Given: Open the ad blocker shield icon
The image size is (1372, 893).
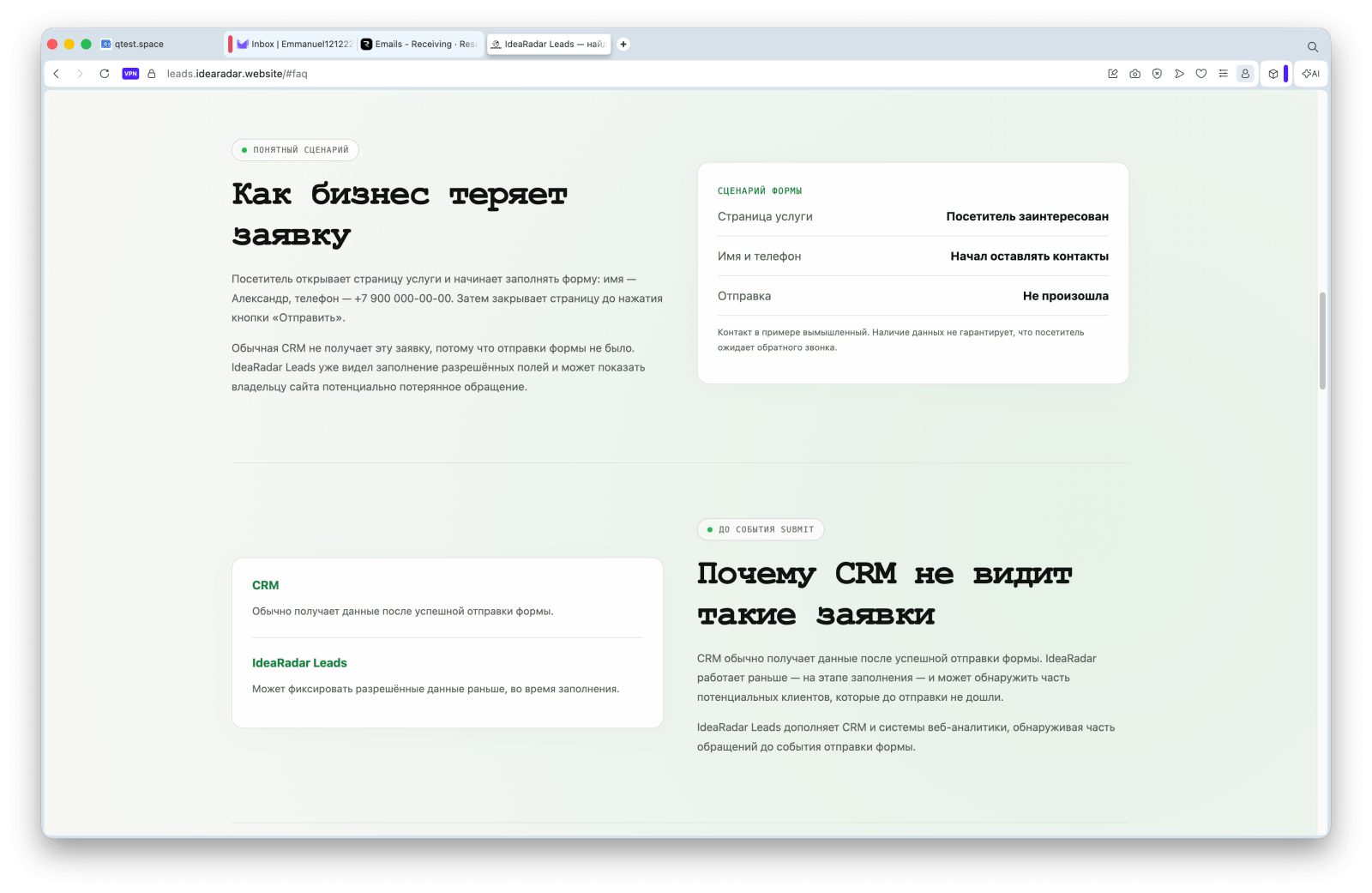Looking at the screenshot, I should [x=1157, y=74].
